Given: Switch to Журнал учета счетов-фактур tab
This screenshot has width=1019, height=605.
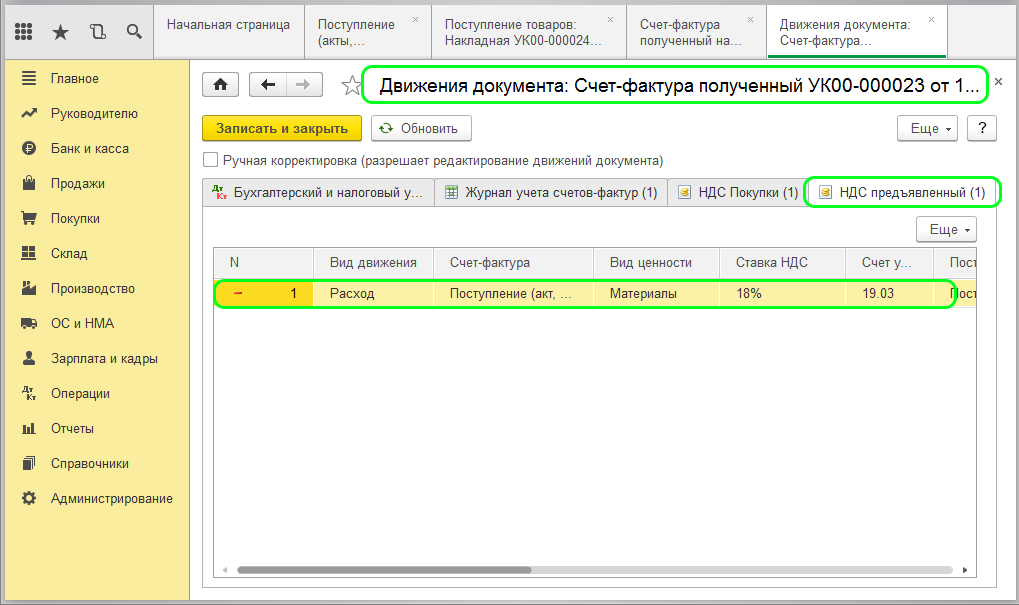Looking at the screenshot, I should coord(551,193).
